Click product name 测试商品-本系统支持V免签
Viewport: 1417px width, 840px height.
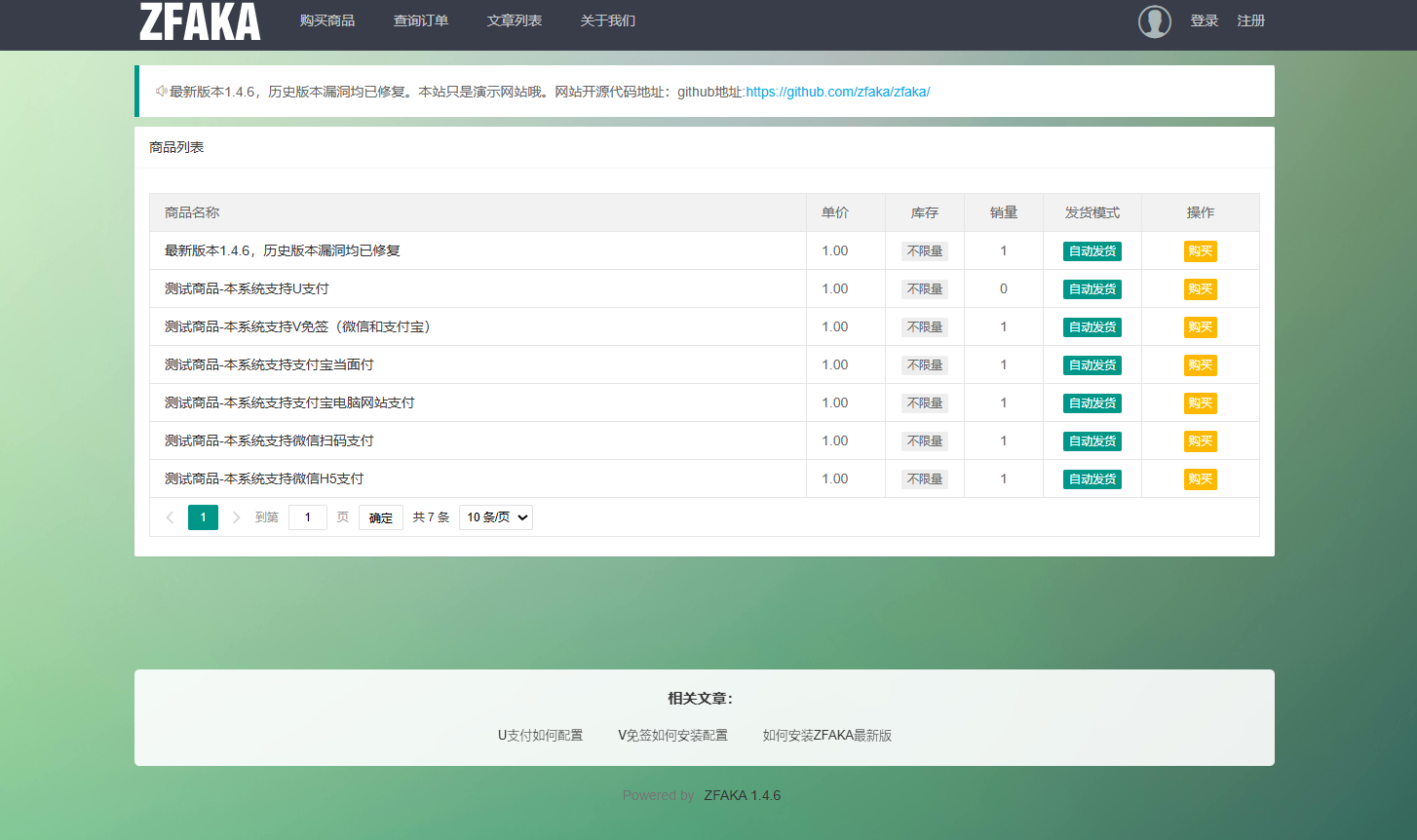(297, 326)
